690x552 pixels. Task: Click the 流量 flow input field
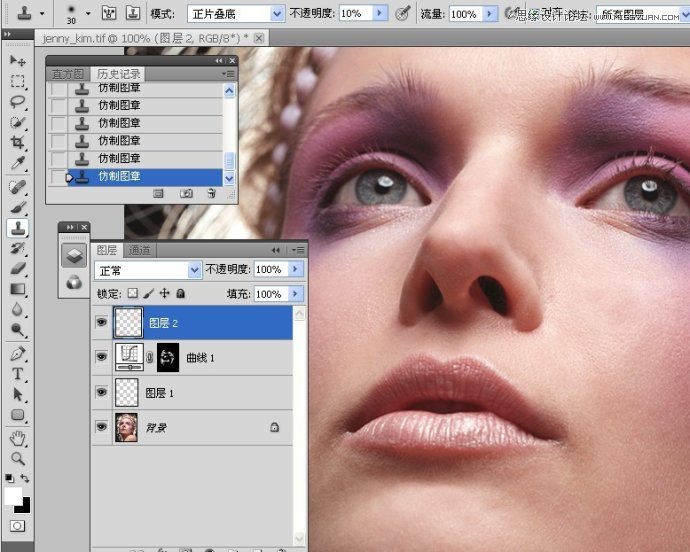464,14
